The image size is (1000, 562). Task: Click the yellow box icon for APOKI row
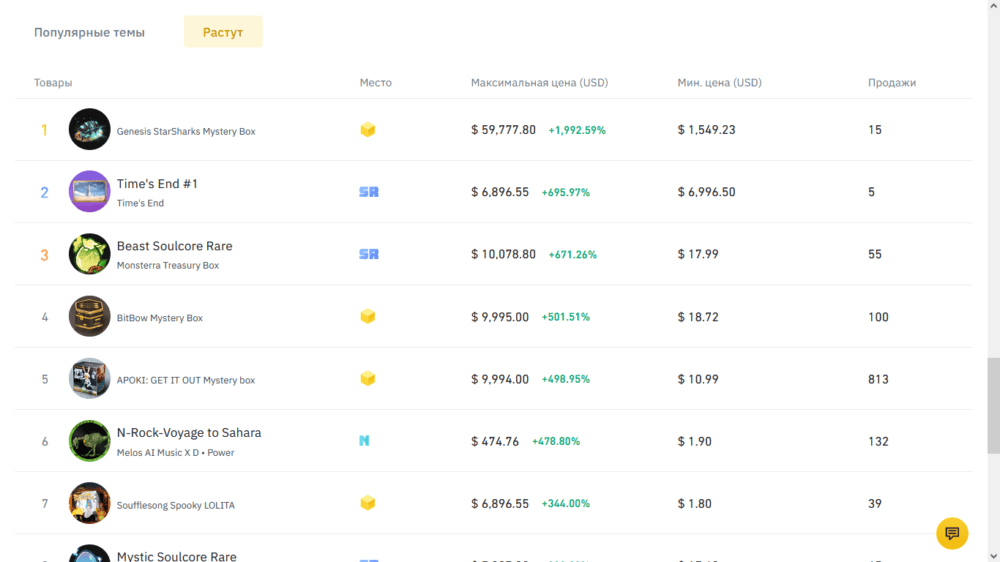click(368, 379)
